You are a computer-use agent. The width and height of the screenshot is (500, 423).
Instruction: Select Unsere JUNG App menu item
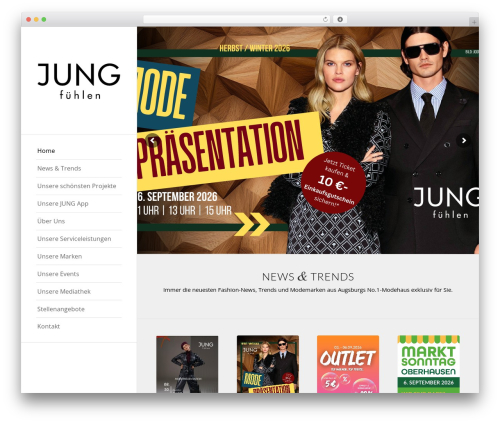[x=63, y=204]
